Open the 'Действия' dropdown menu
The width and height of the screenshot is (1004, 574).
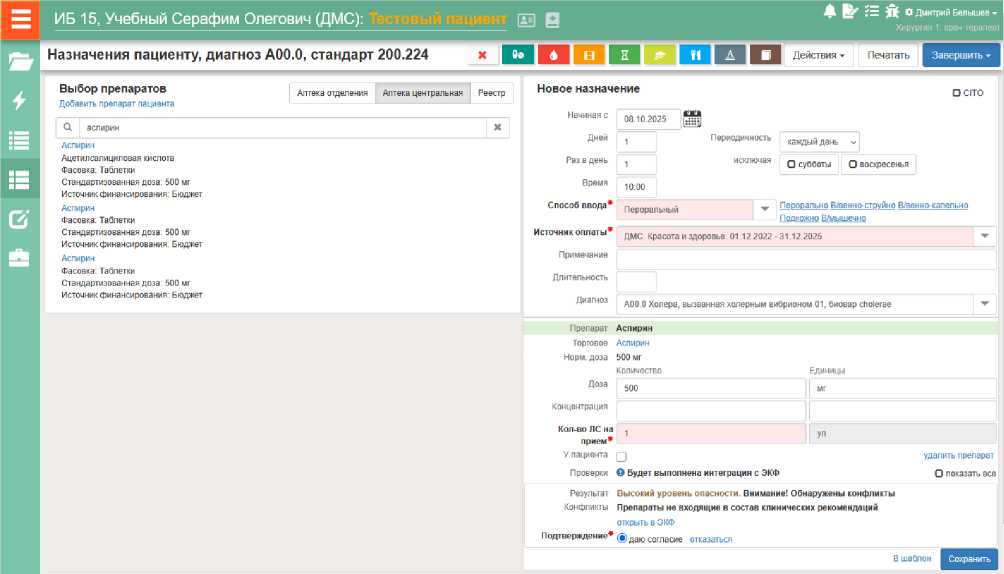coord(817,55)
